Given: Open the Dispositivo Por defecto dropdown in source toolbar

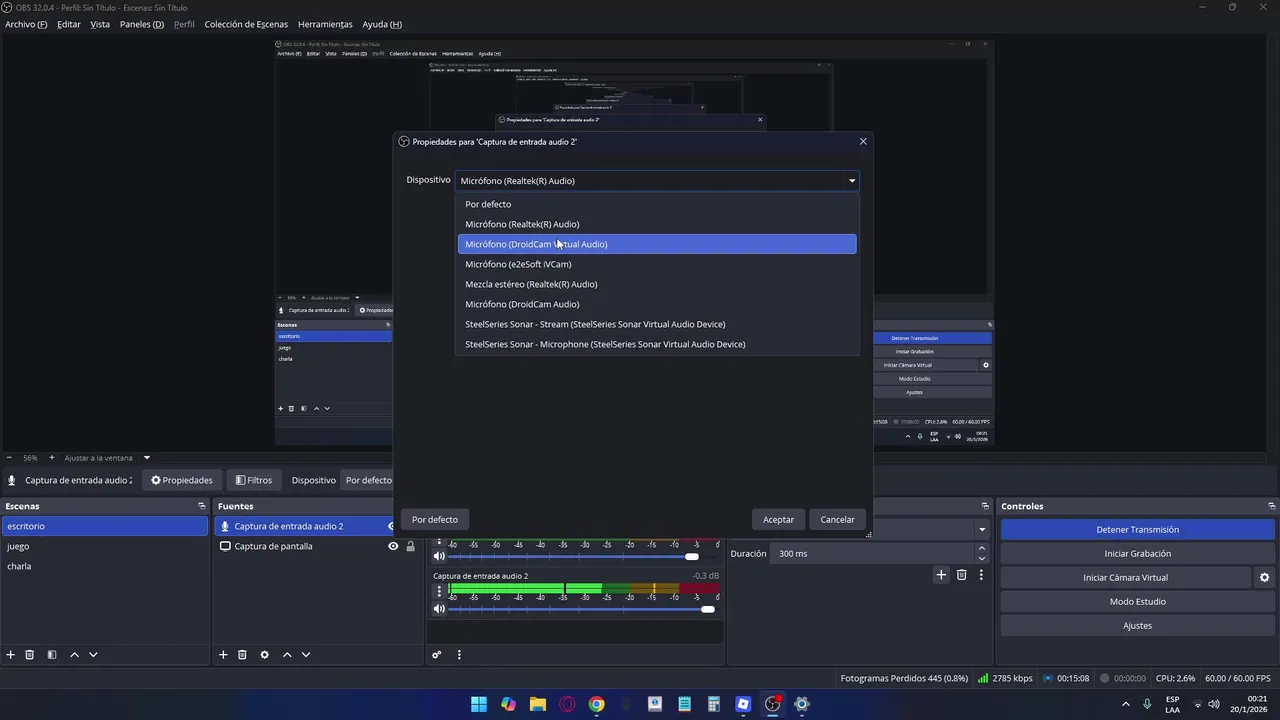Looking at the screenshot, I should (x=369, y=480).
